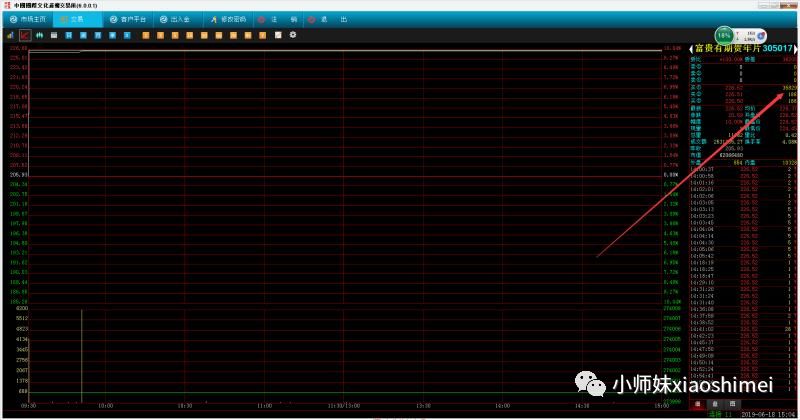Click 修改密码 to change the password

[228, 19]
